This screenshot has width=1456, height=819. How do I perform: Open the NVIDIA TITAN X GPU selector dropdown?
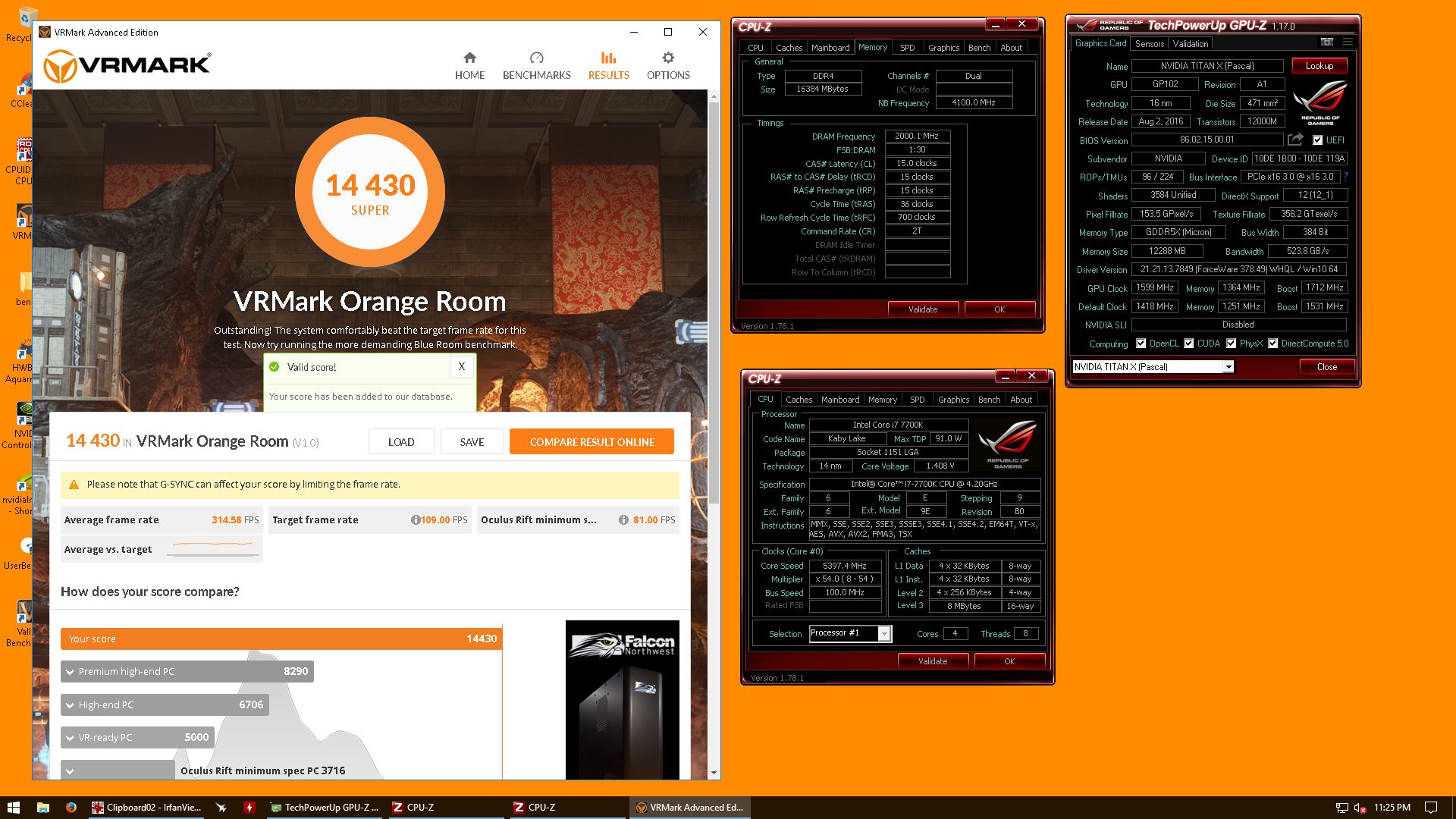[x=1153, y=367]
